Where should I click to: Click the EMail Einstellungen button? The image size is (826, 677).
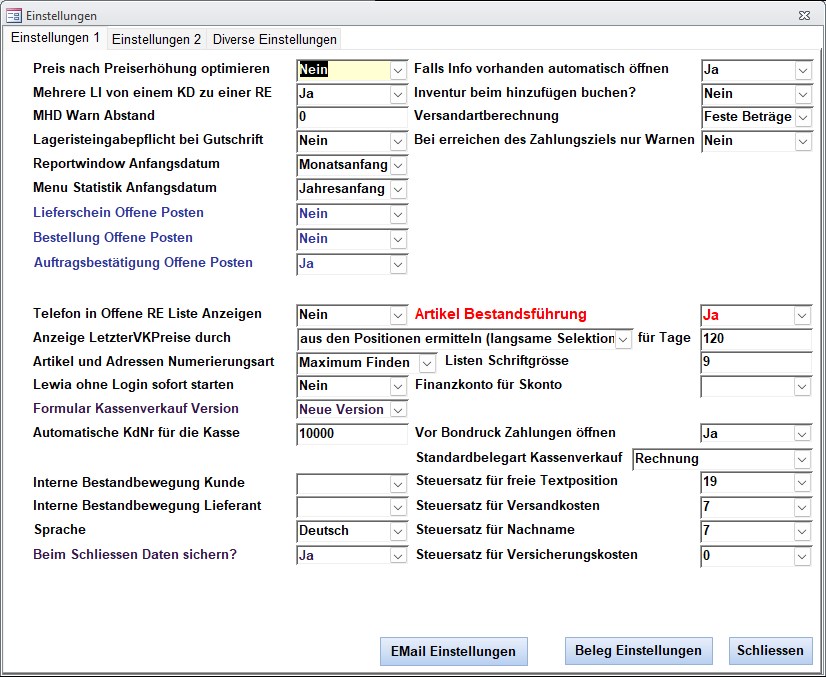453,651
